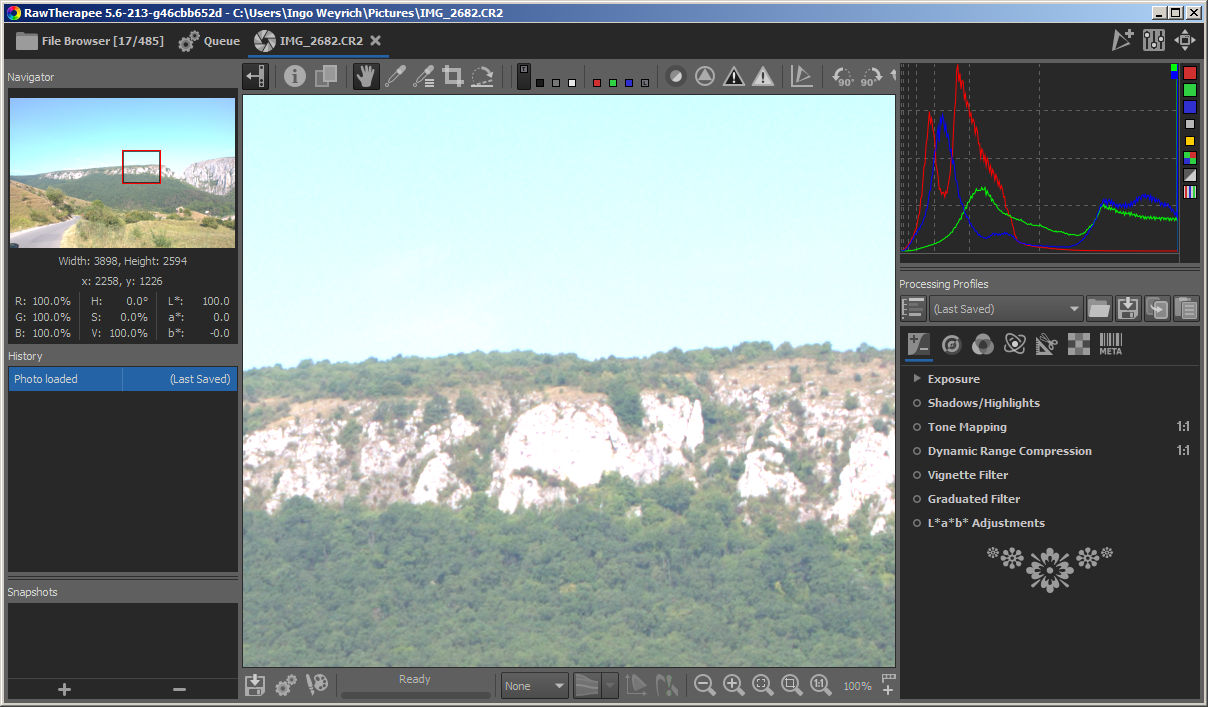Copy processing profile to clipboard
1208x707 pixels.
point(1157,309)
